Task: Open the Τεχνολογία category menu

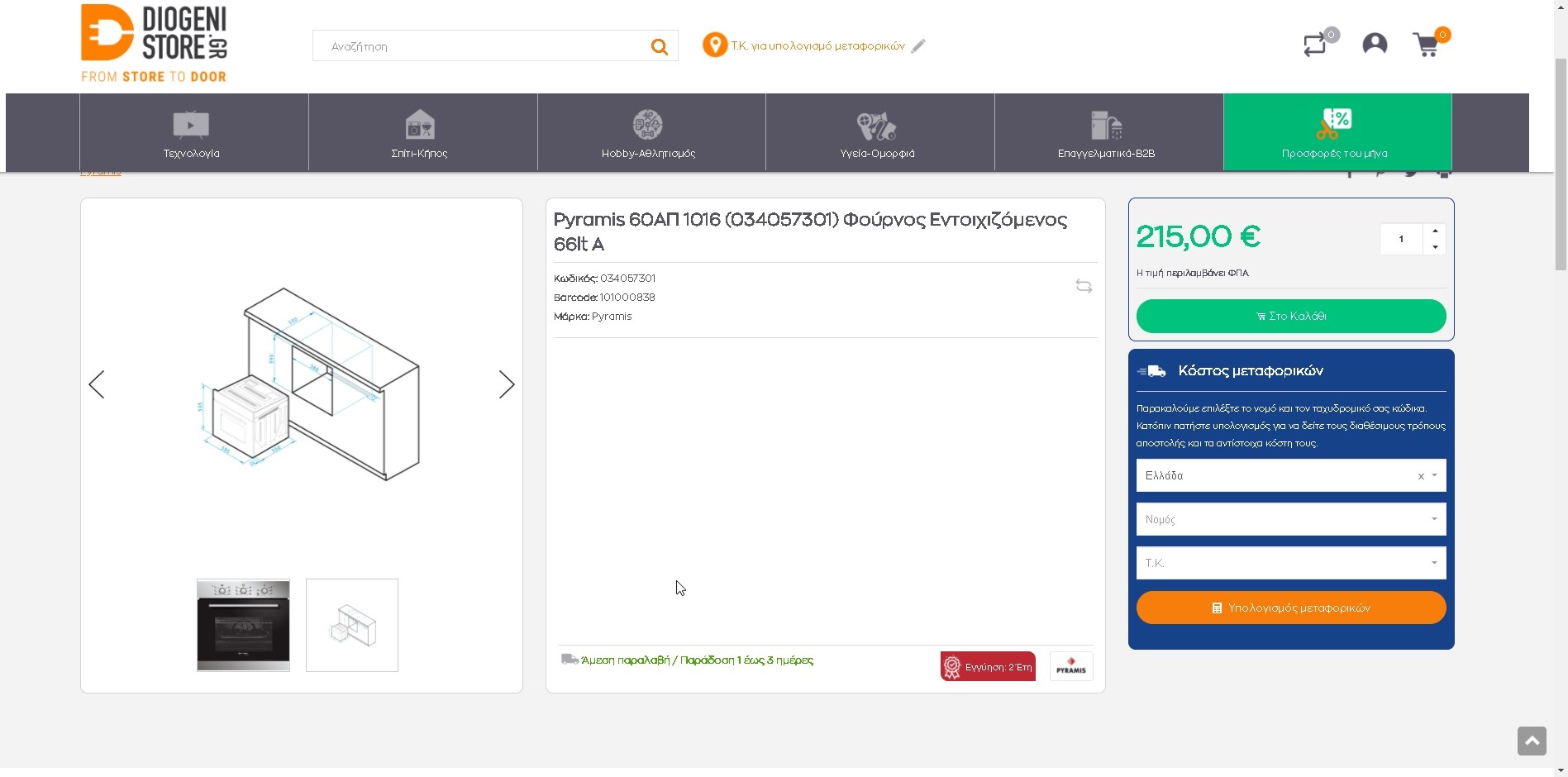Action: coord(194,132)
